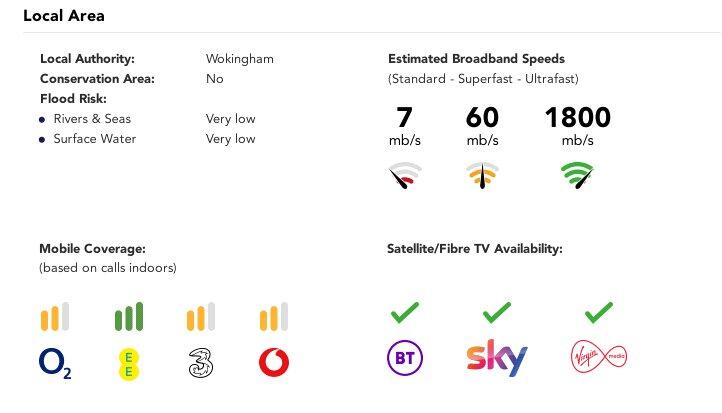Click the green checkmark above BT
The width and height of the screenshot is (722, 413).
pos(404,314)
